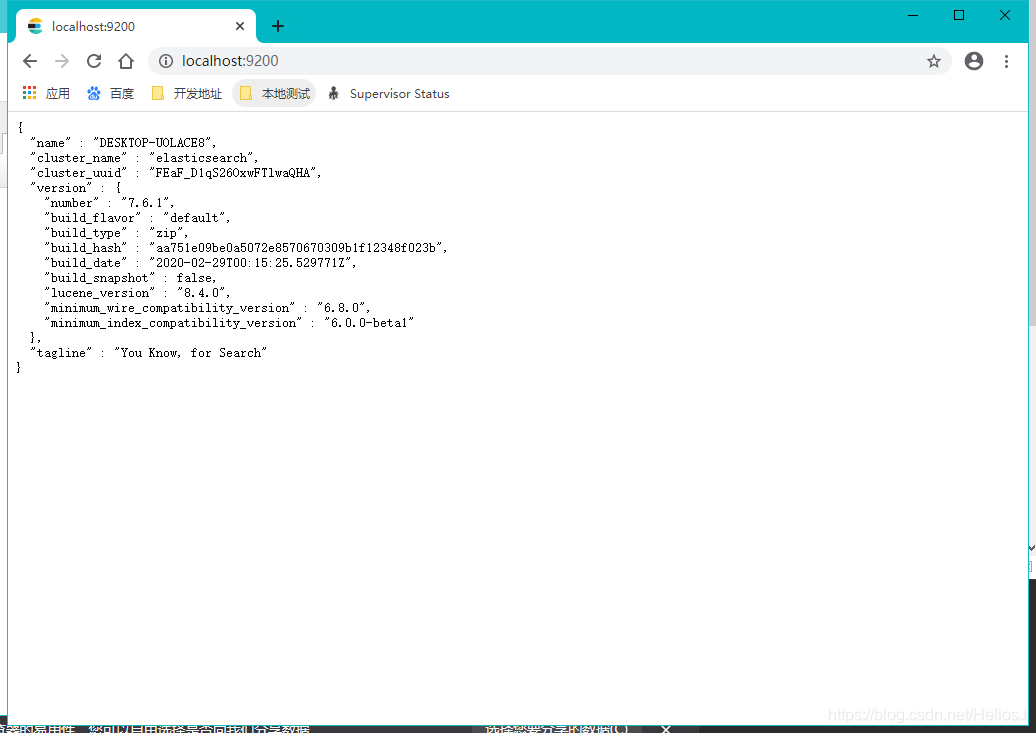Click the build_snapshot value false
The height and width of the screenshot is (733, 1036).
194,278
